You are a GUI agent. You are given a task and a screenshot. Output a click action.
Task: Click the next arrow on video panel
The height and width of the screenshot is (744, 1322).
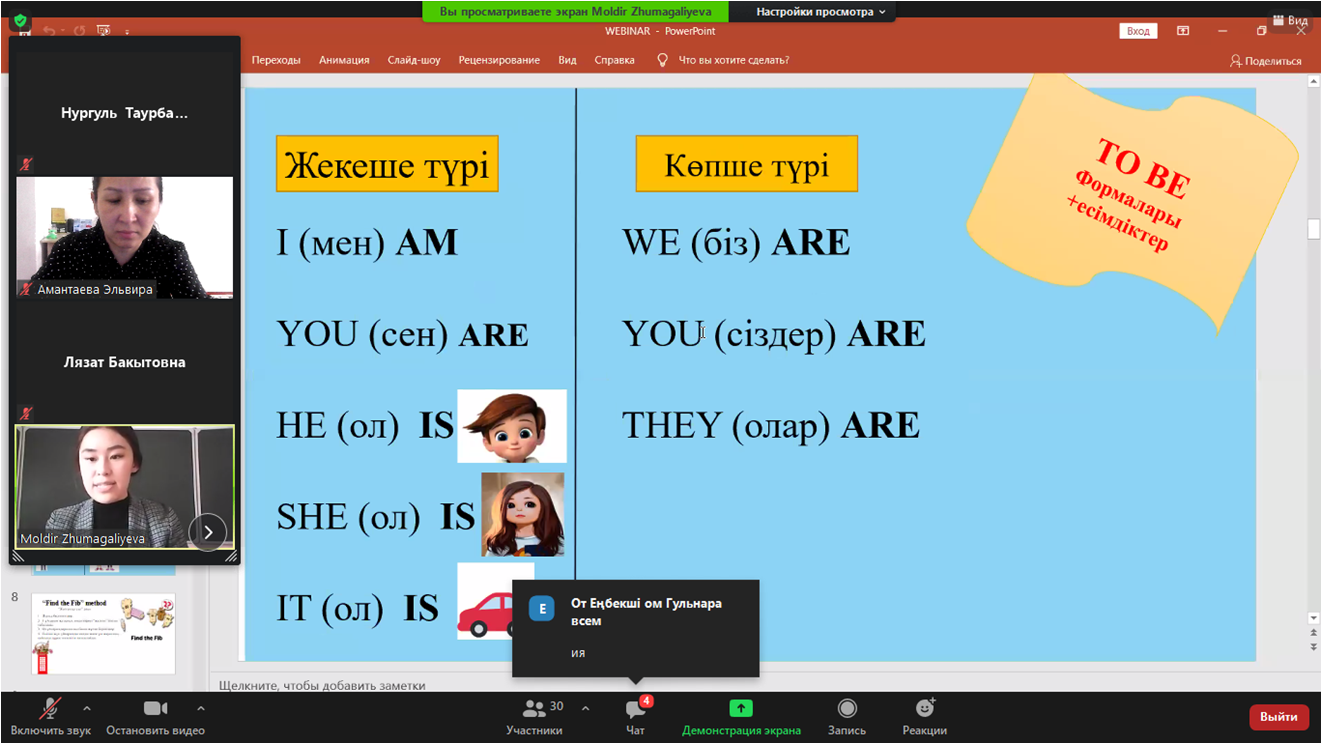[208, 532]
